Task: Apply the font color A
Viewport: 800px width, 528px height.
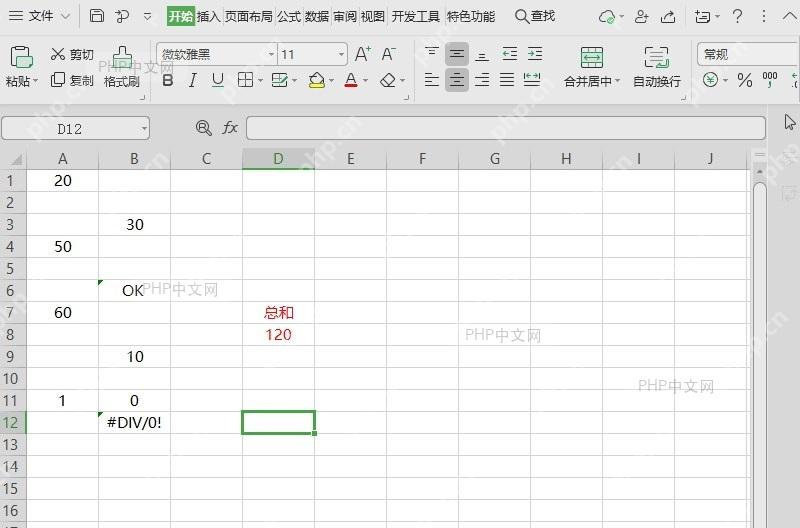Action: [351, 80]
